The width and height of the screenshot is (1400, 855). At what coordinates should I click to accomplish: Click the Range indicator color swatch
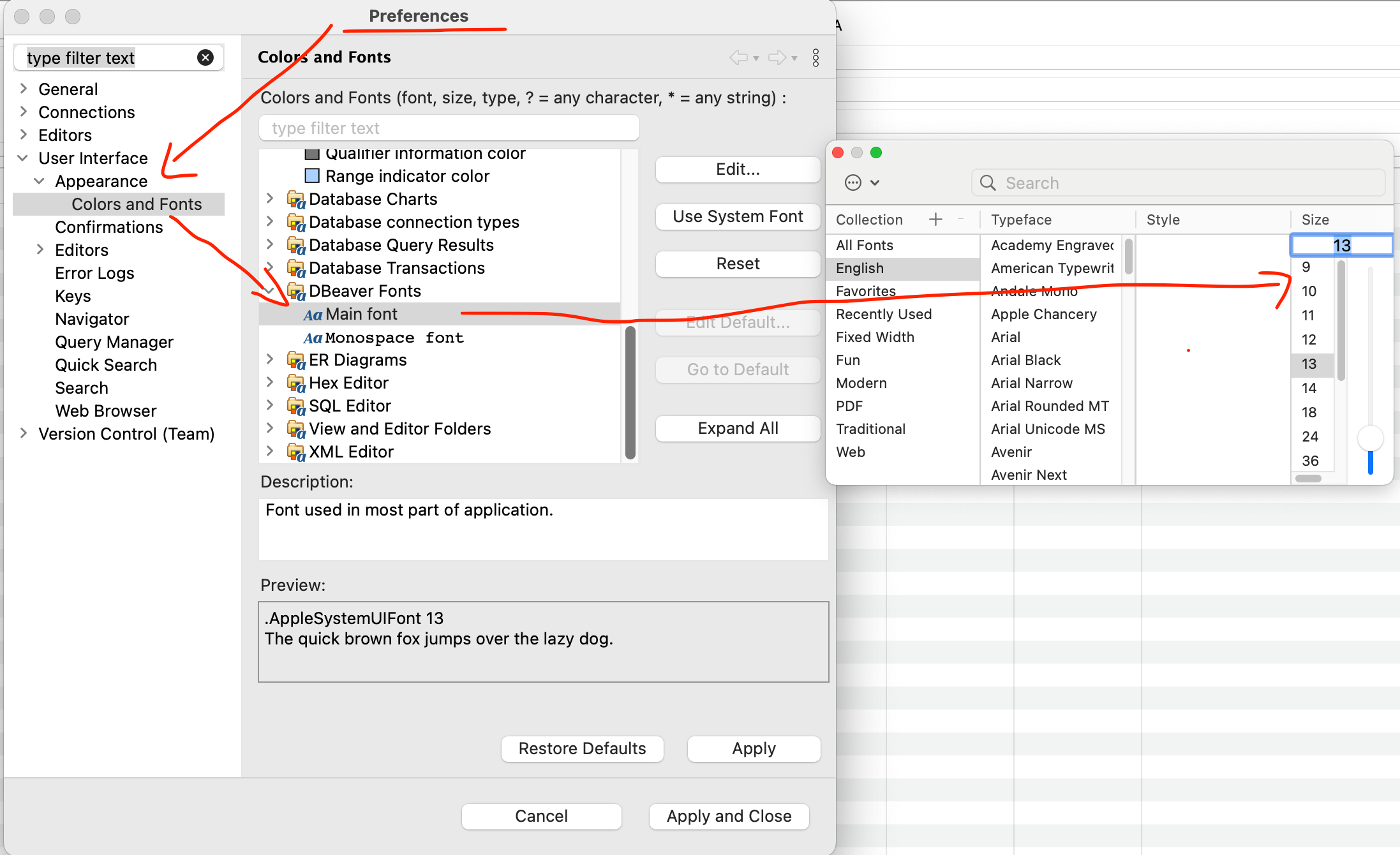[311, 175]
